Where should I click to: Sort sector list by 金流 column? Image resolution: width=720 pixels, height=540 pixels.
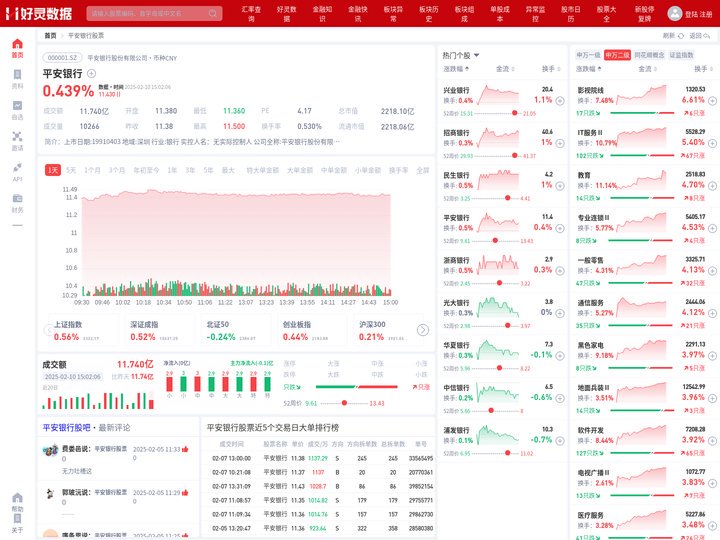(647, 69)
